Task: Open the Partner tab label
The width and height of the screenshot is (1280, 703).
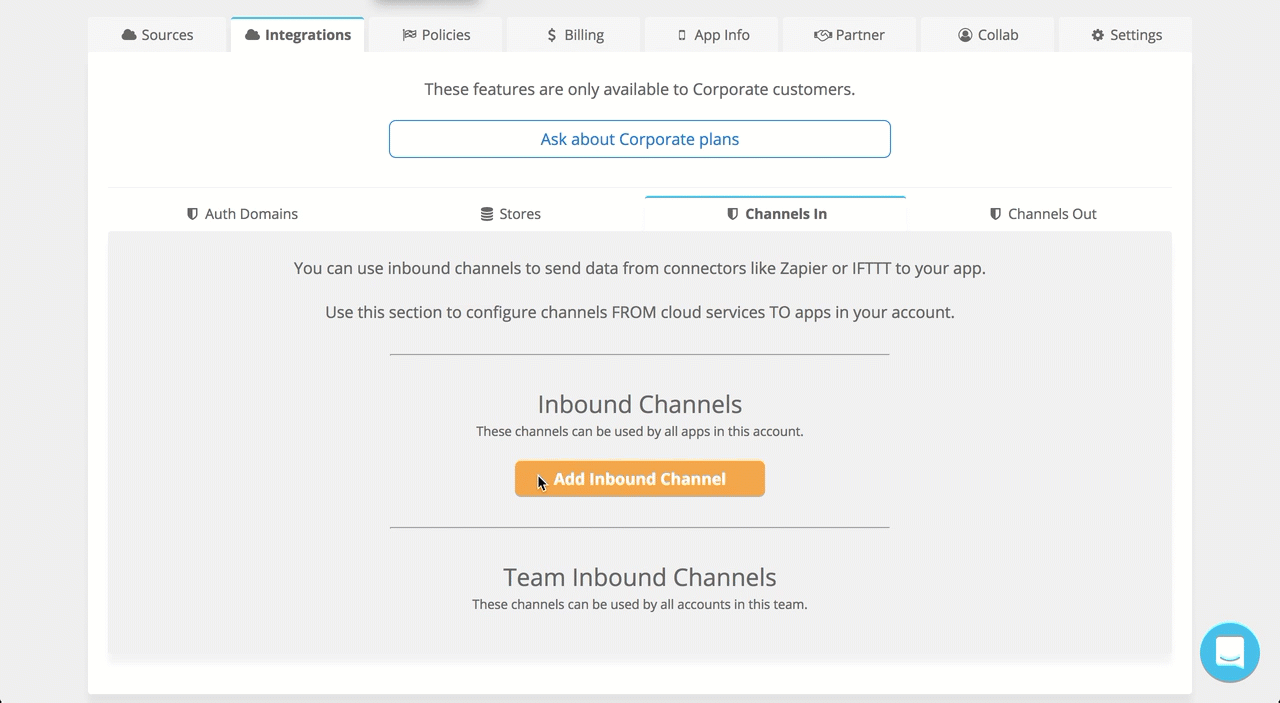Action: (x=860, y=35)
